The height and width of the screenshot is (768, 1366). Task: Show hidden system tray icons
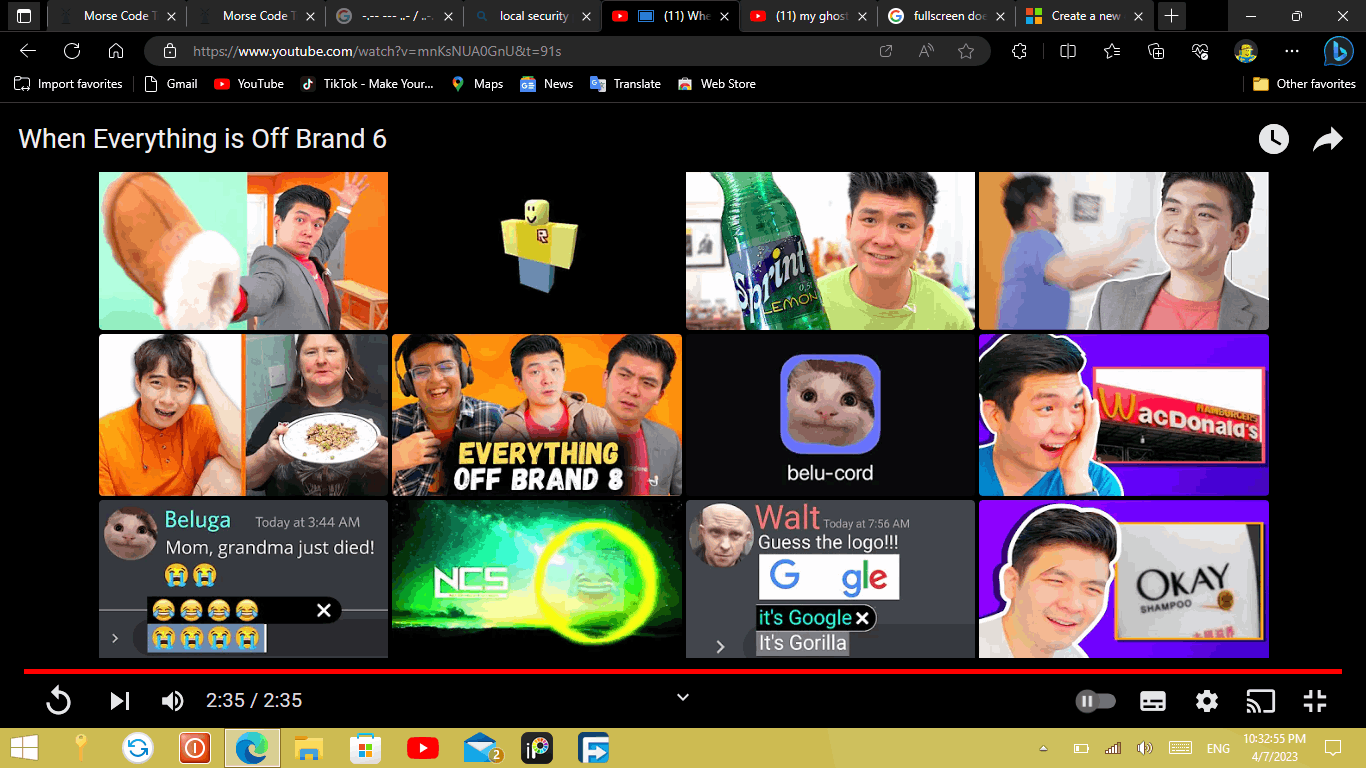tap(1044, 748)
